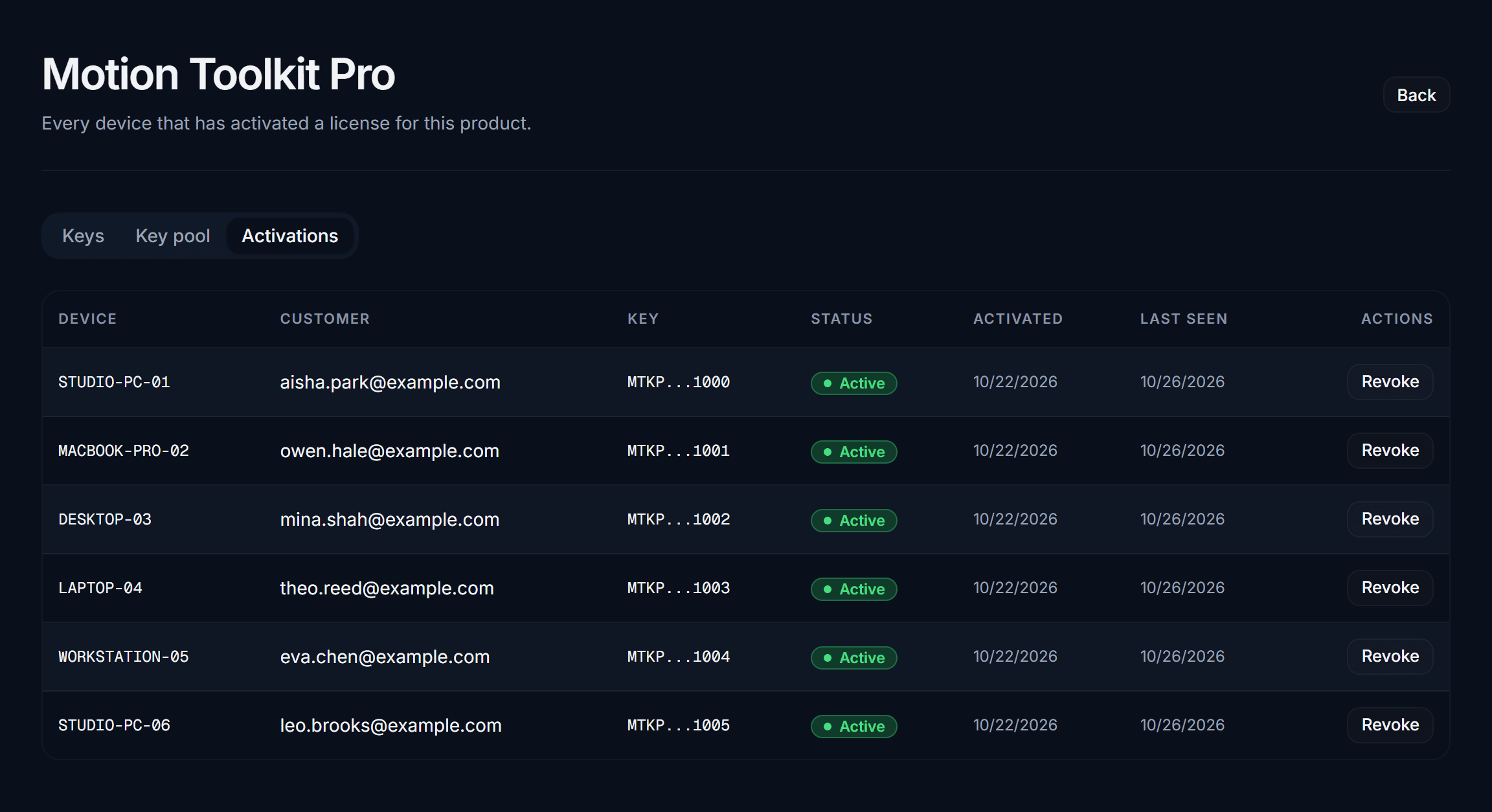Screen dimensions: 1492x812
Task: Revoke license on DESKTOP-03
Action: [1390, 519]
